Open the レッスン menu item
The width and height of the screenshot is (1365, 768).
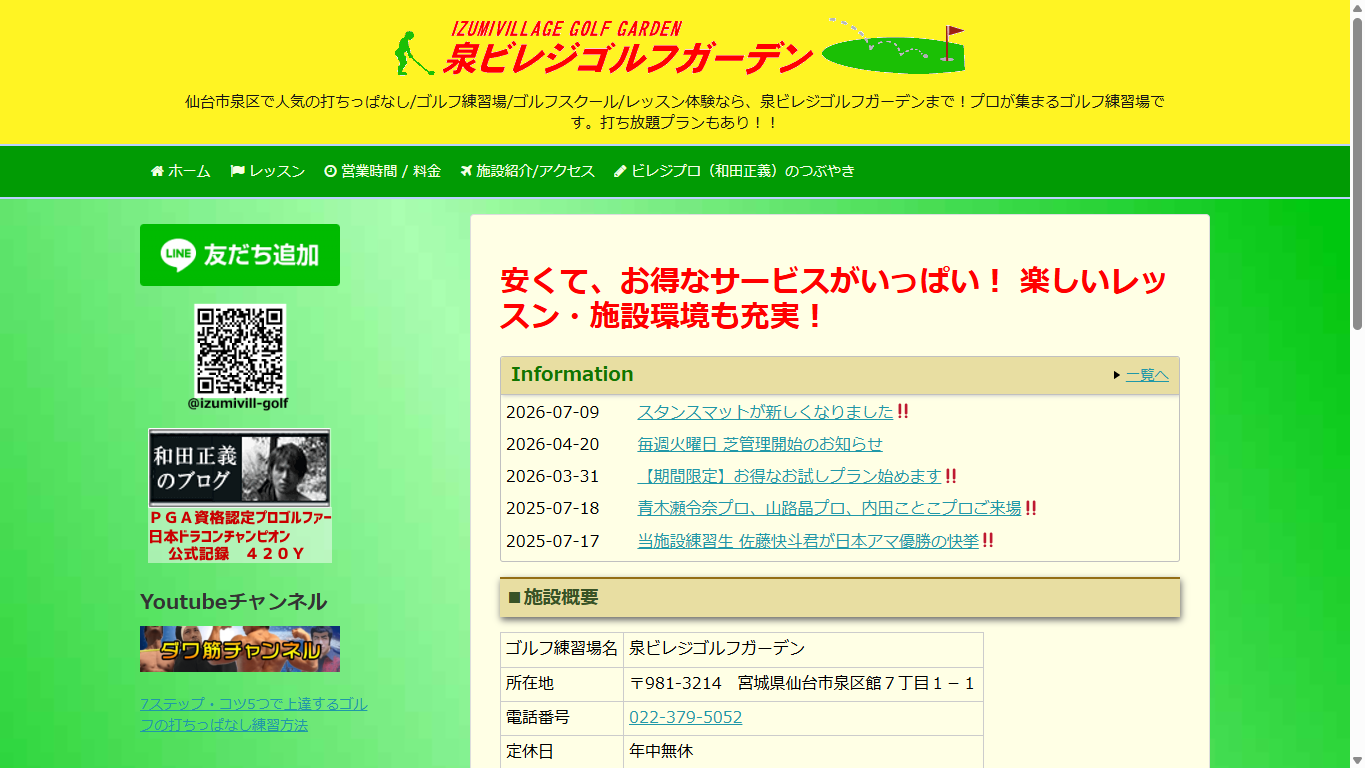pos(268,171)
